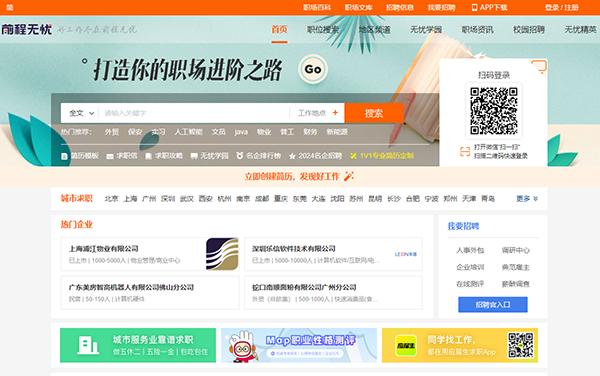
Task: Open 薪酬调查 service link
Action: pyautogui.click(x=515, y=284)
